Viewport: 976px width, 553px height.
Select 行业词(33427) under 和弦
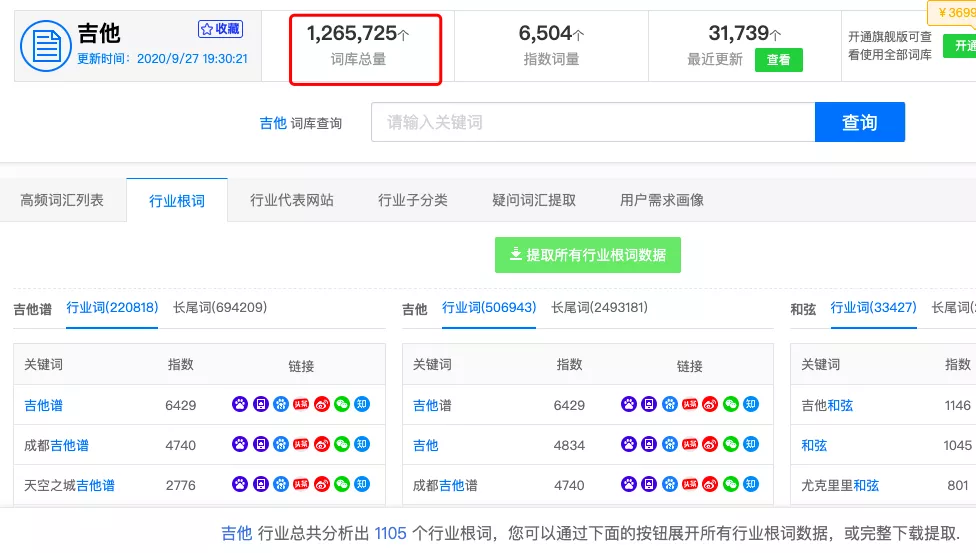pos(873,308)
